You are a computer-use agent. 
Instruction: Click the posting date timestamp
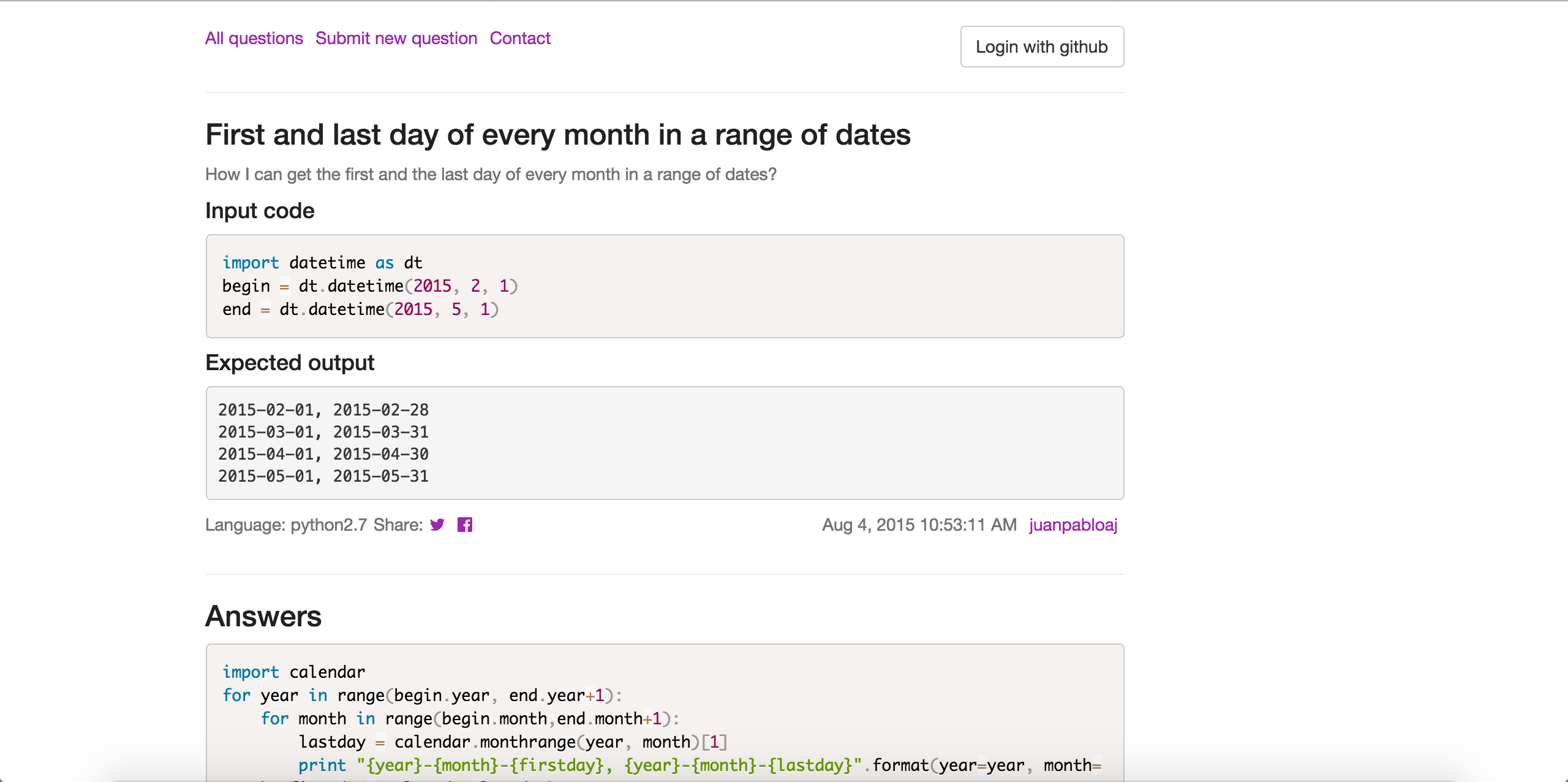[x=919, y=525]
